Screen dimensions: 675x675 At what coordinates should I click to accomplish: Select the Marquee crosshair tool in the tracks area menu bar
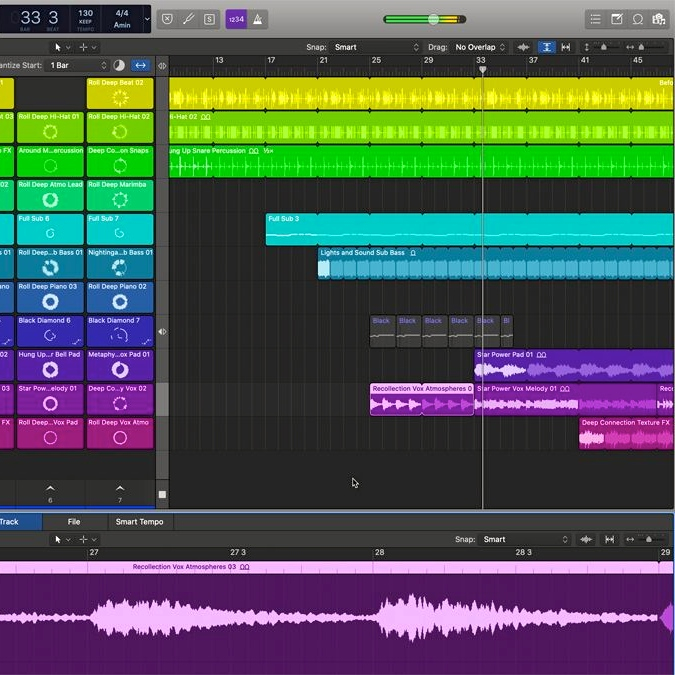tap(84, 47)
